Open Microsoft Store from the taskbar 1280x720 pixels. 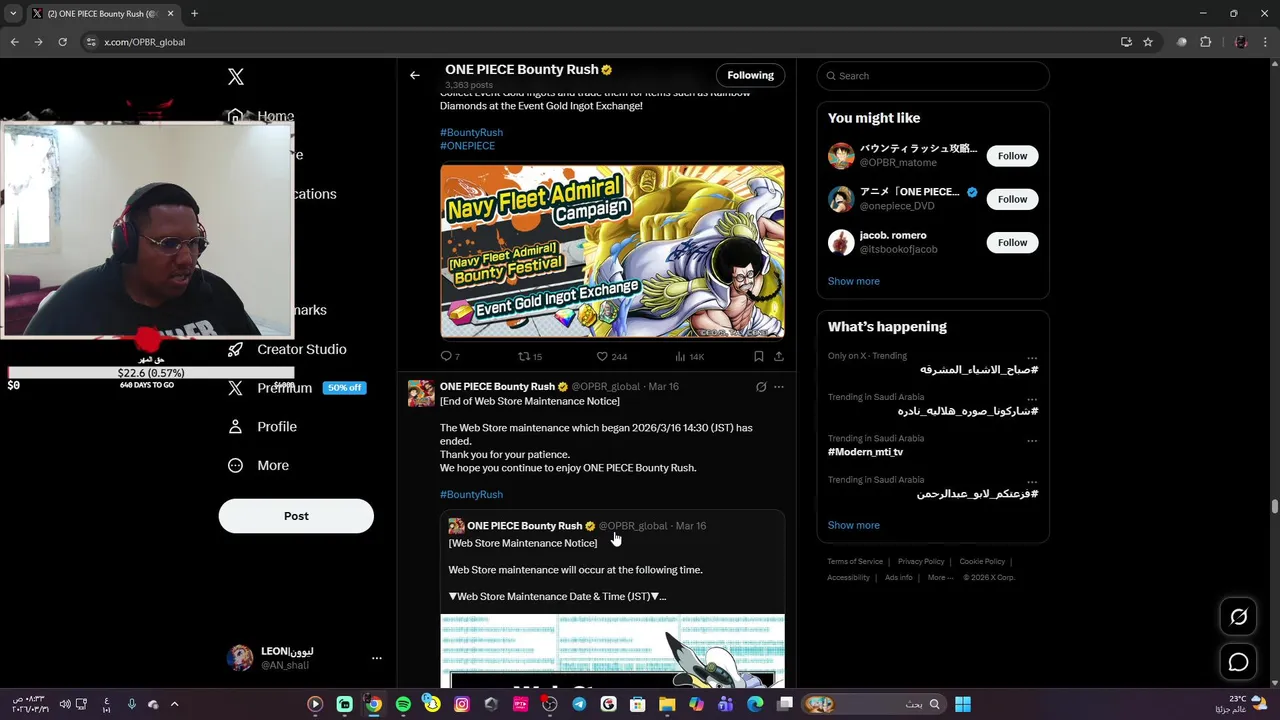[638, 704]
